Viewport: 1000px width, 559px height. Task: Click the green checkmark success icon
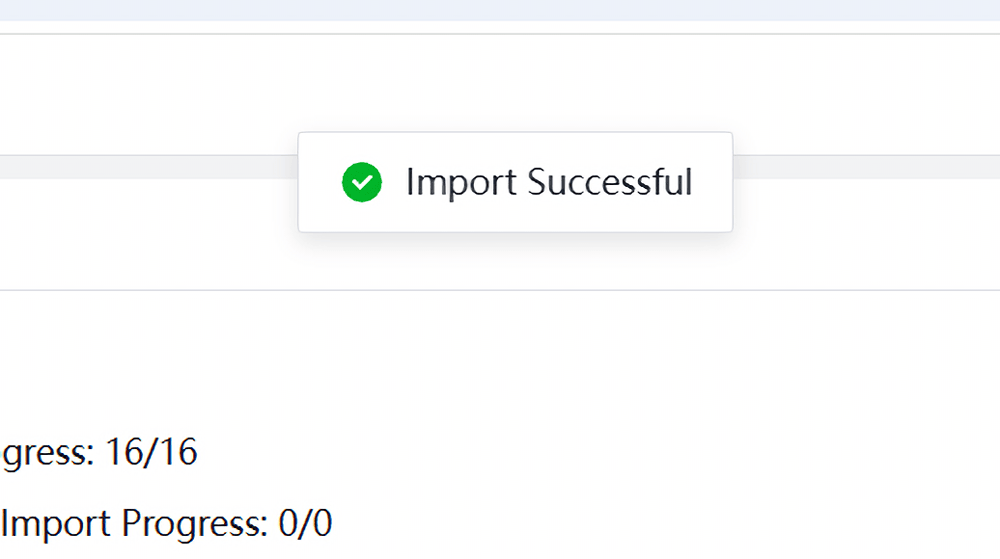pos(362,182)
